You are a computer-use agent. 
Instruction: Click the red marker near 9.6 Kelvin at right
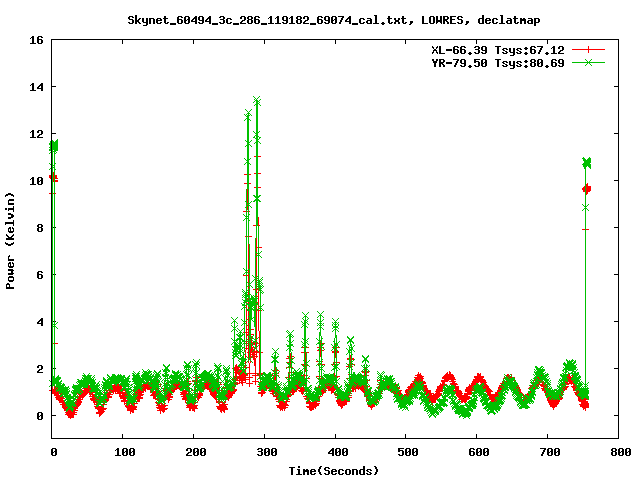pos(587,189)
